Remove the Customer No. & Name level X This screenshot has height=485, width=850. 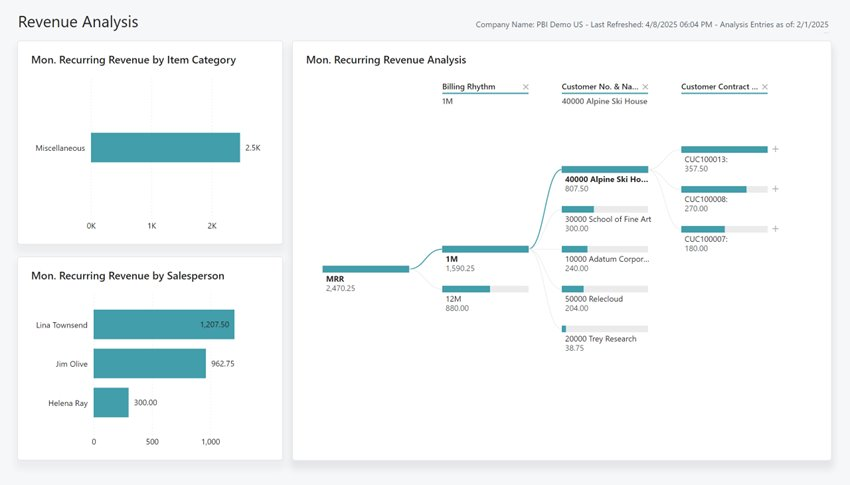click(x=645, y=87)
